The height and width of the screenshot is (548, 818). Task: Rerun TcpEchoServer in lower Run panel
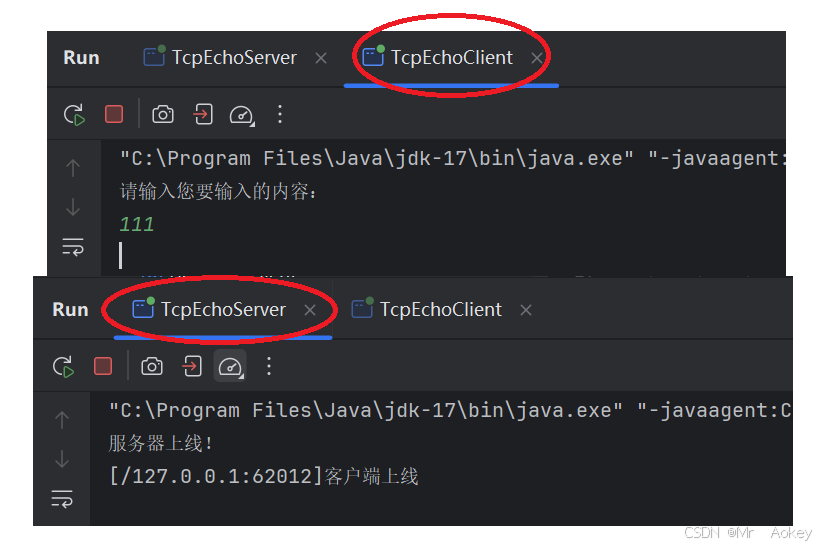coord(63,367)
